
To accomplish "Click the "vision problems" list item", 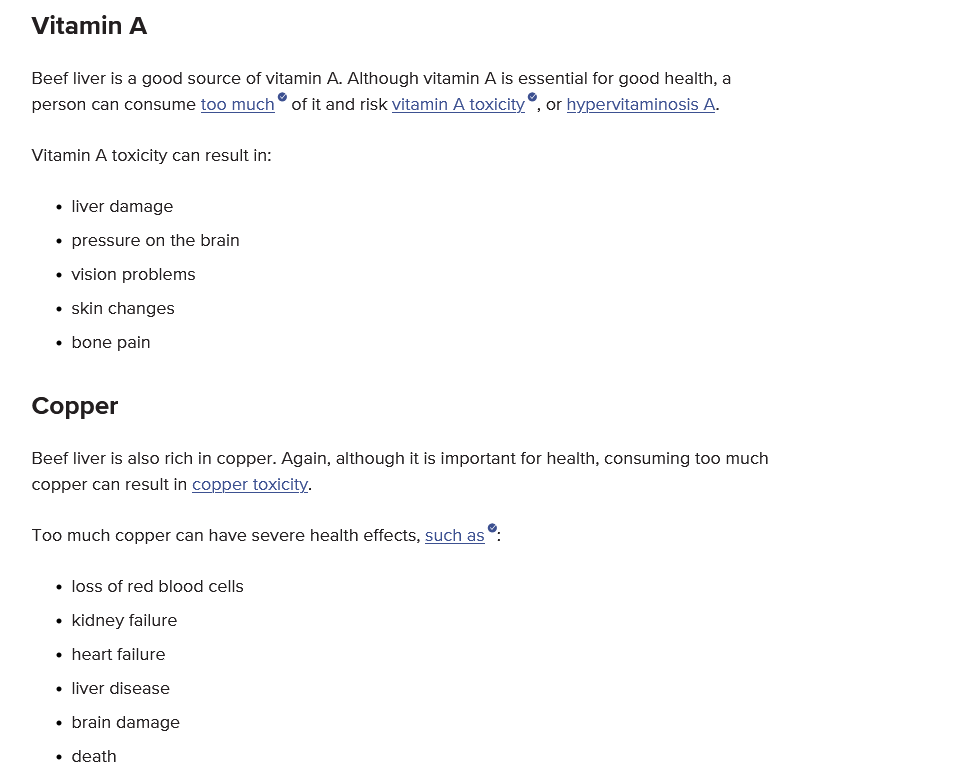I will (133, 275).
